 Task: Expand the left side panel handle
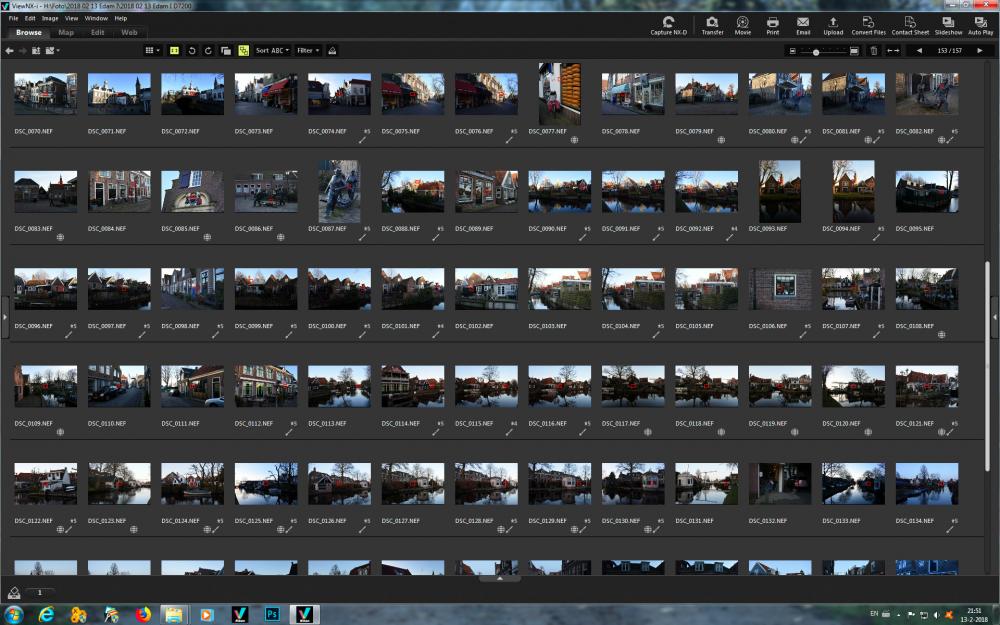[x=4, y=317]
